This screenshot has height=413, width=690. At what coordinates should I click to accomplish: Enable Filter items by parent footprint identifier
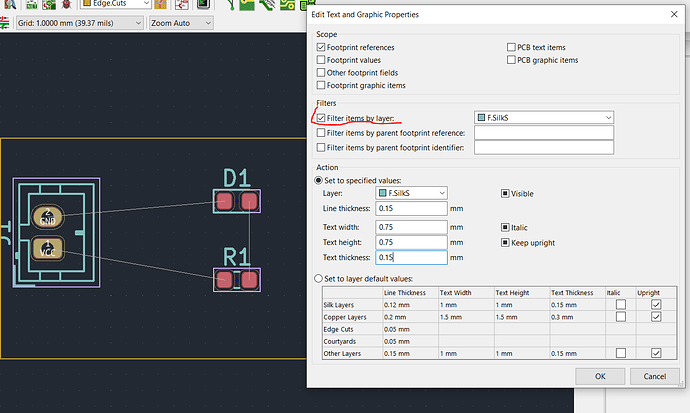pyautogui.click(x=321, y=148)
